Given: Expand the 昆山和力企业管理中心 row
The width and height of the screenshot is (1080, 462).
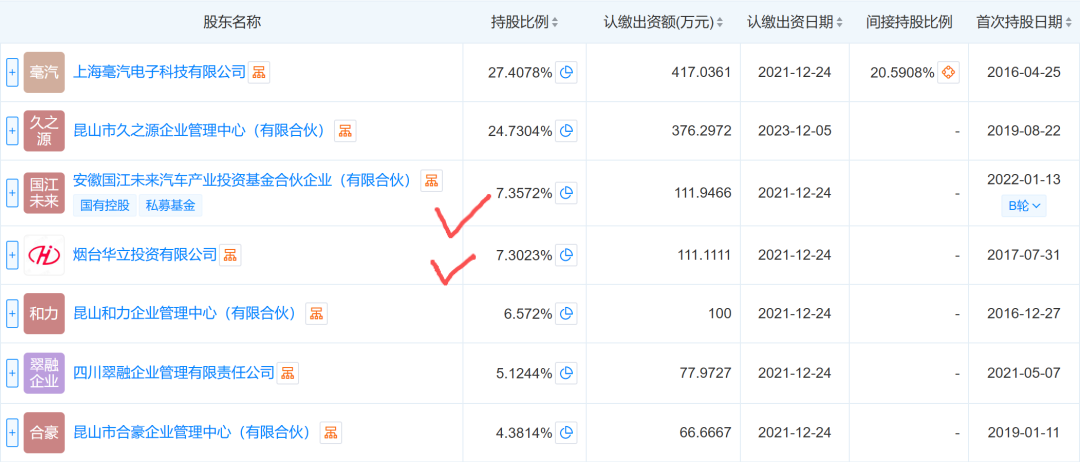Looking at the screenshot, I should pyautogui.click(x=12, y=314).
